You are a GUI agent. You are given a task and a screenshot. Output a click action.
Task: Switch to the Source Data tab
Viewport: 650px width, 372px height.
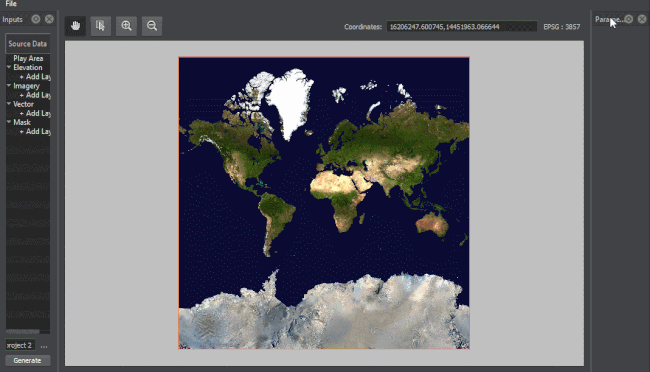point(27,44)
